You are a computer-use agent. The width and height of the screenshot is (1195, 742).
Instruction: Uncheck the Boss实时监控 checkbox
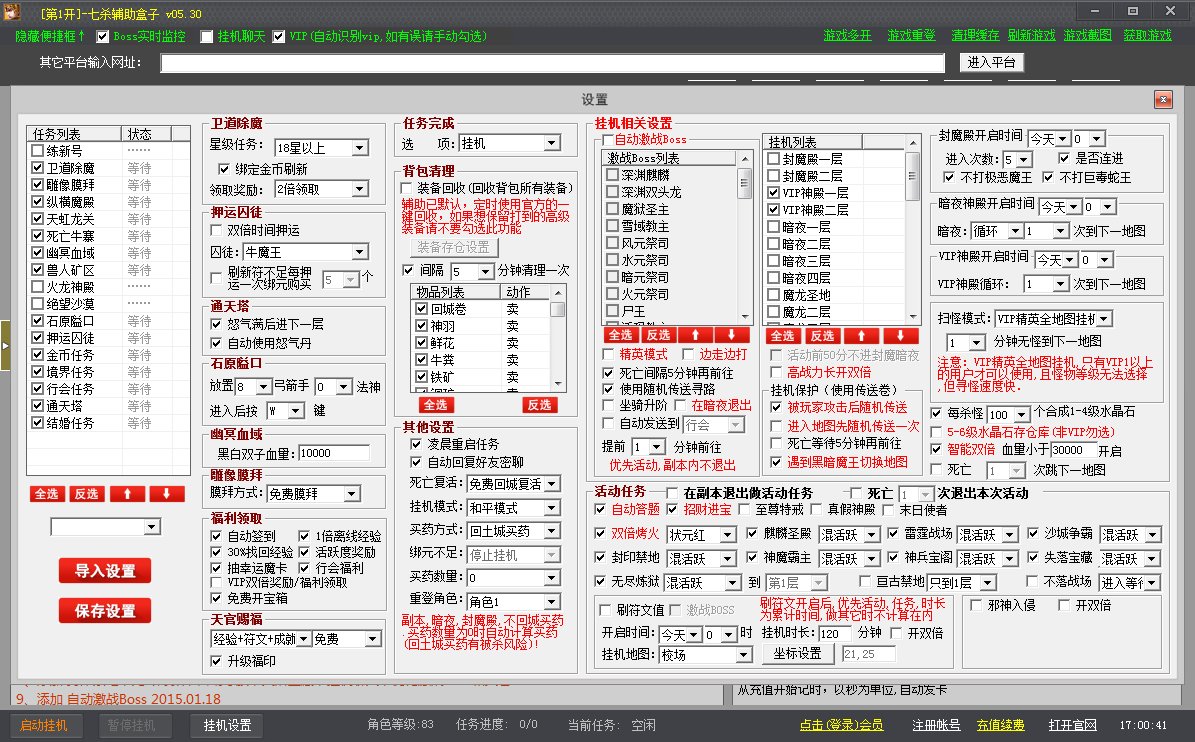pyautogui.click(x=103, y=34)
